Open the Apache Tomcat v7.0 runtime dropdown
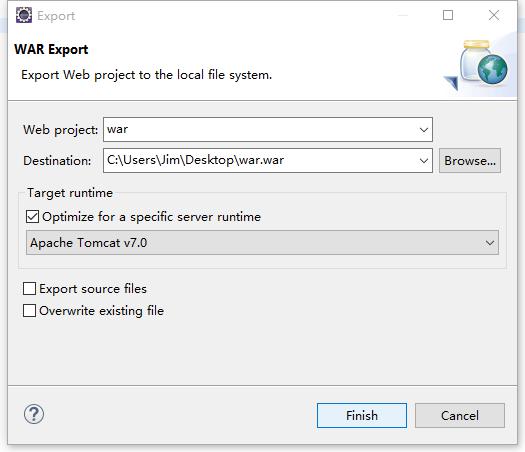 pyautogui.click(x=262, y=243)
